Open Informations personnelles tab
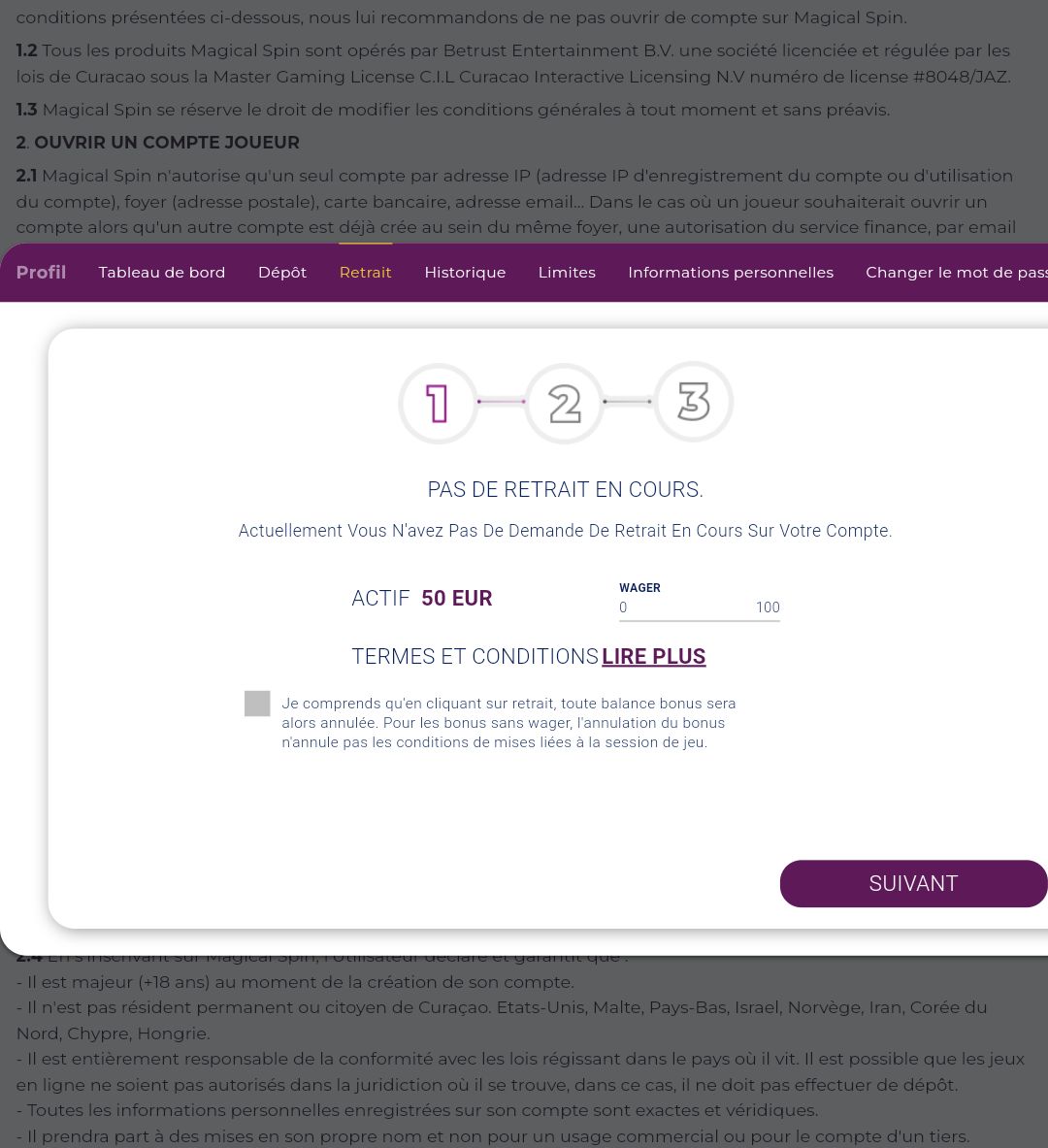 [x=731, y=273]
